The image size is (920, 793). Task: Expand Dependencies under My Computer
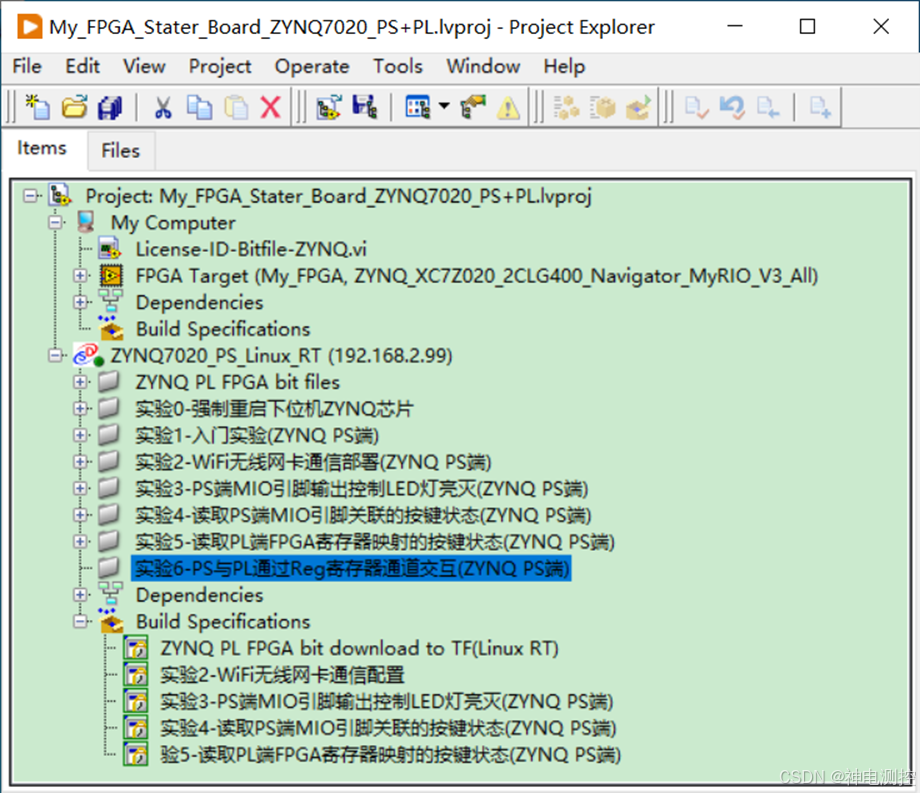point(80,302)
